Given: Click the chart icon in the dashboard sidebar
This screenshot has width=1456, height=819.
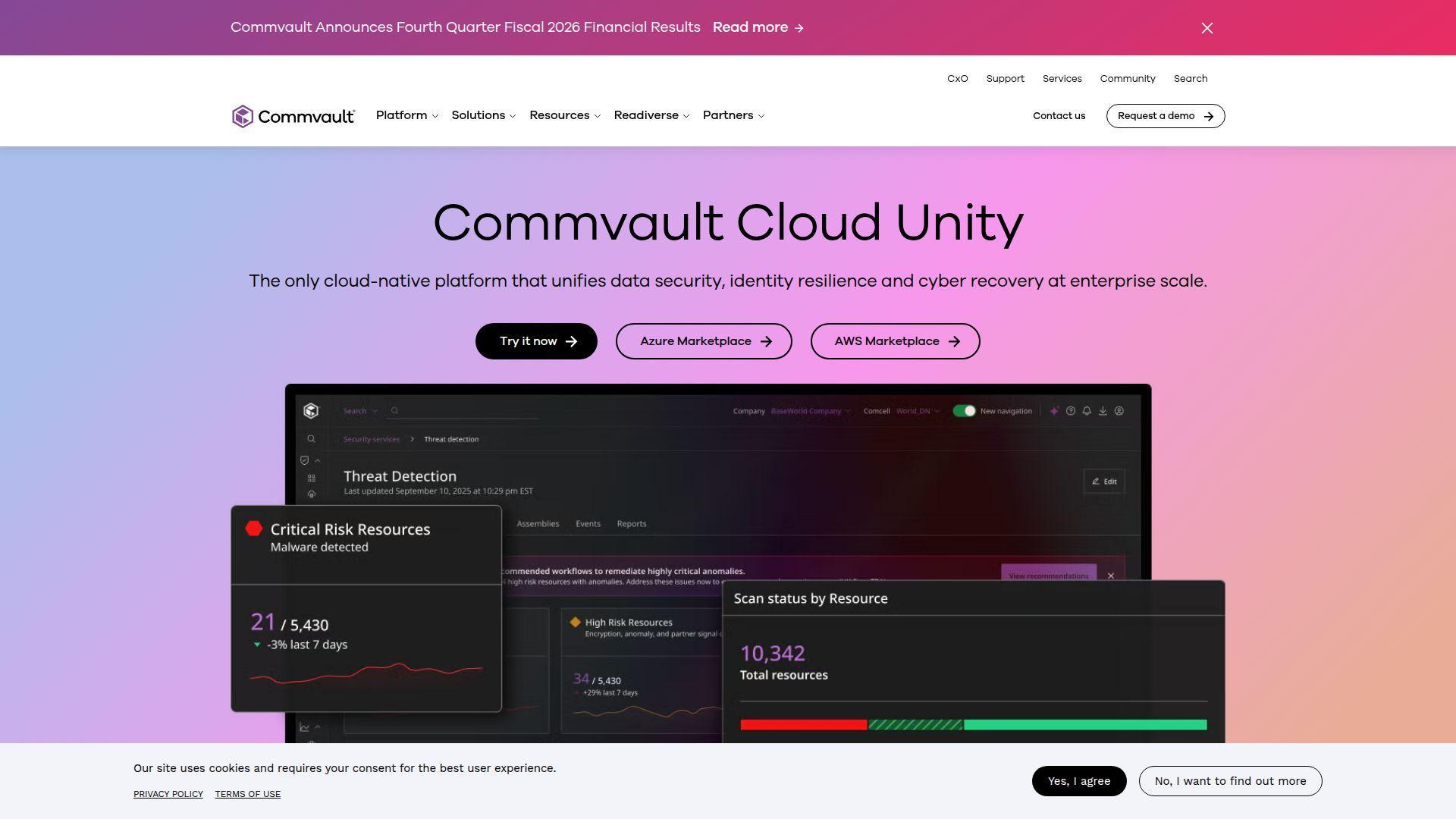Looking at the screenshot, I should click(305, 727).
